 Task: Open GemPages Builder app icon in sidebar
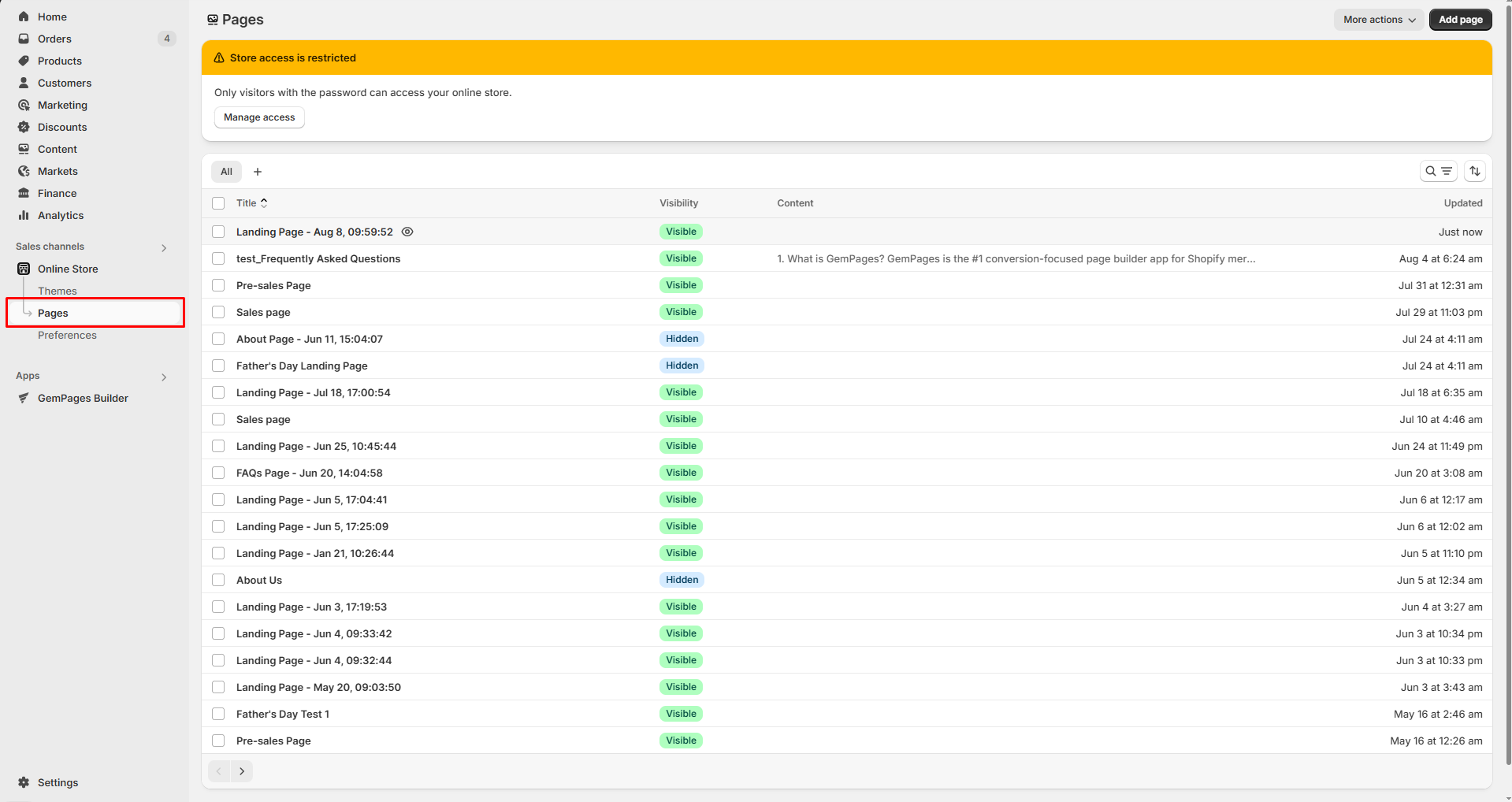point(24,398)
